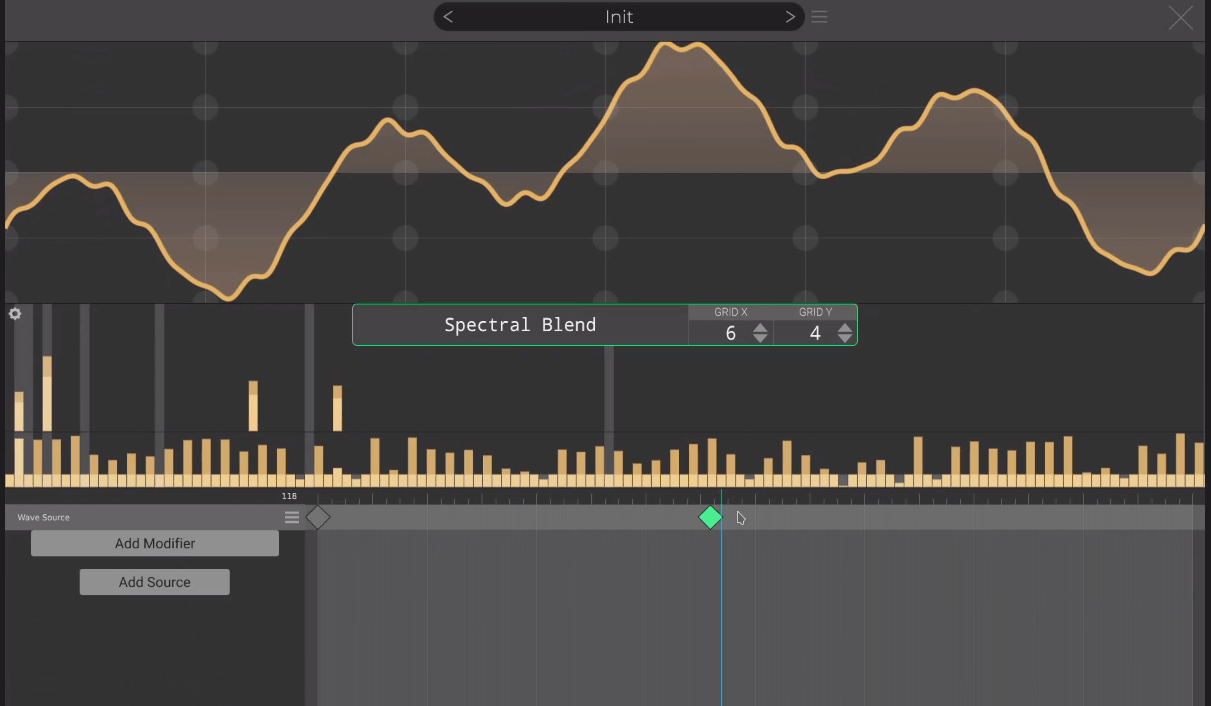The height and width of the screenshot is (706, 1211).
Task: Click the Add Modifier button
Action: tap(154, 543)
